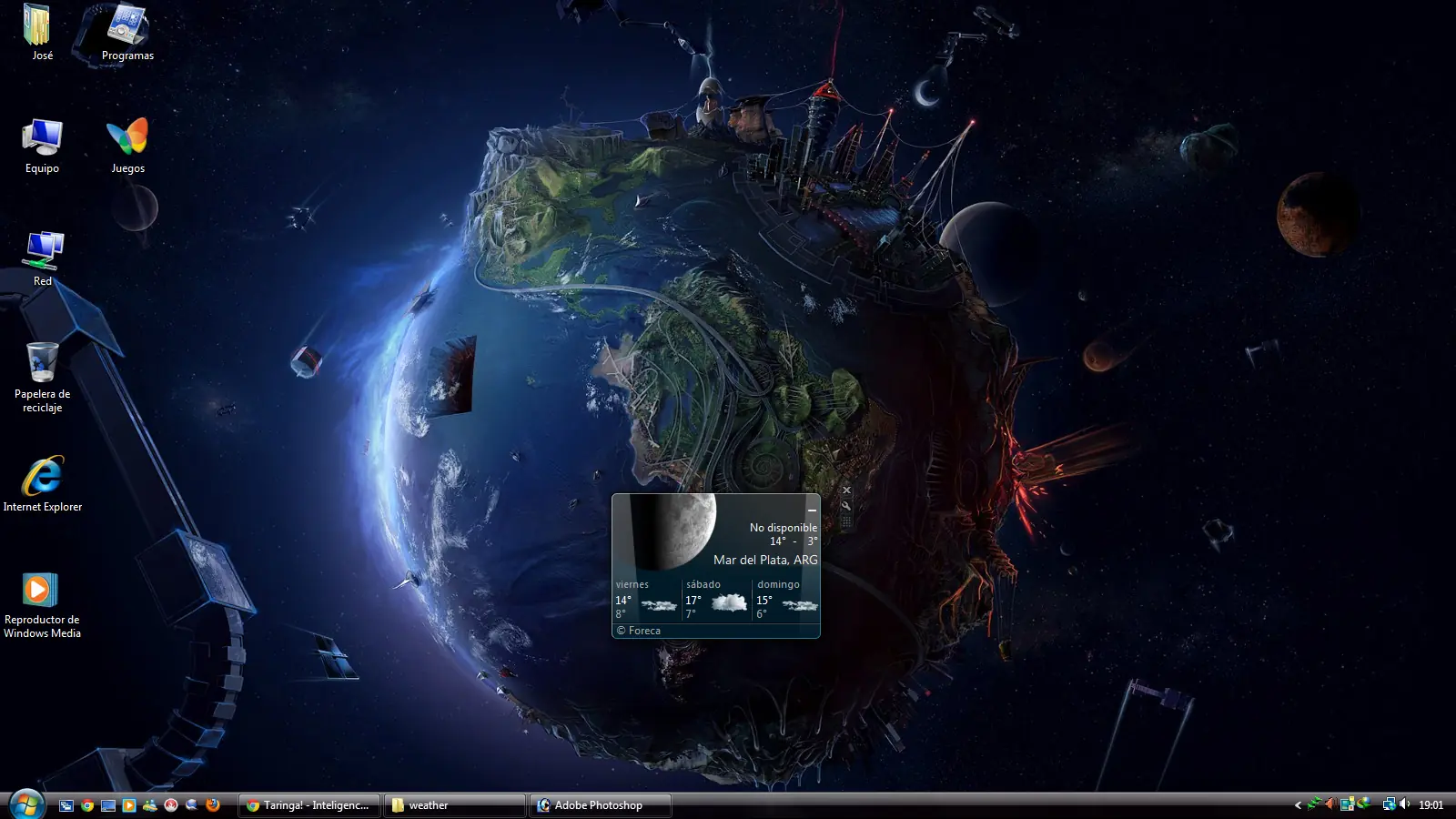
Task: Click the Mar del Plata, ARG location
Action: 765,560
